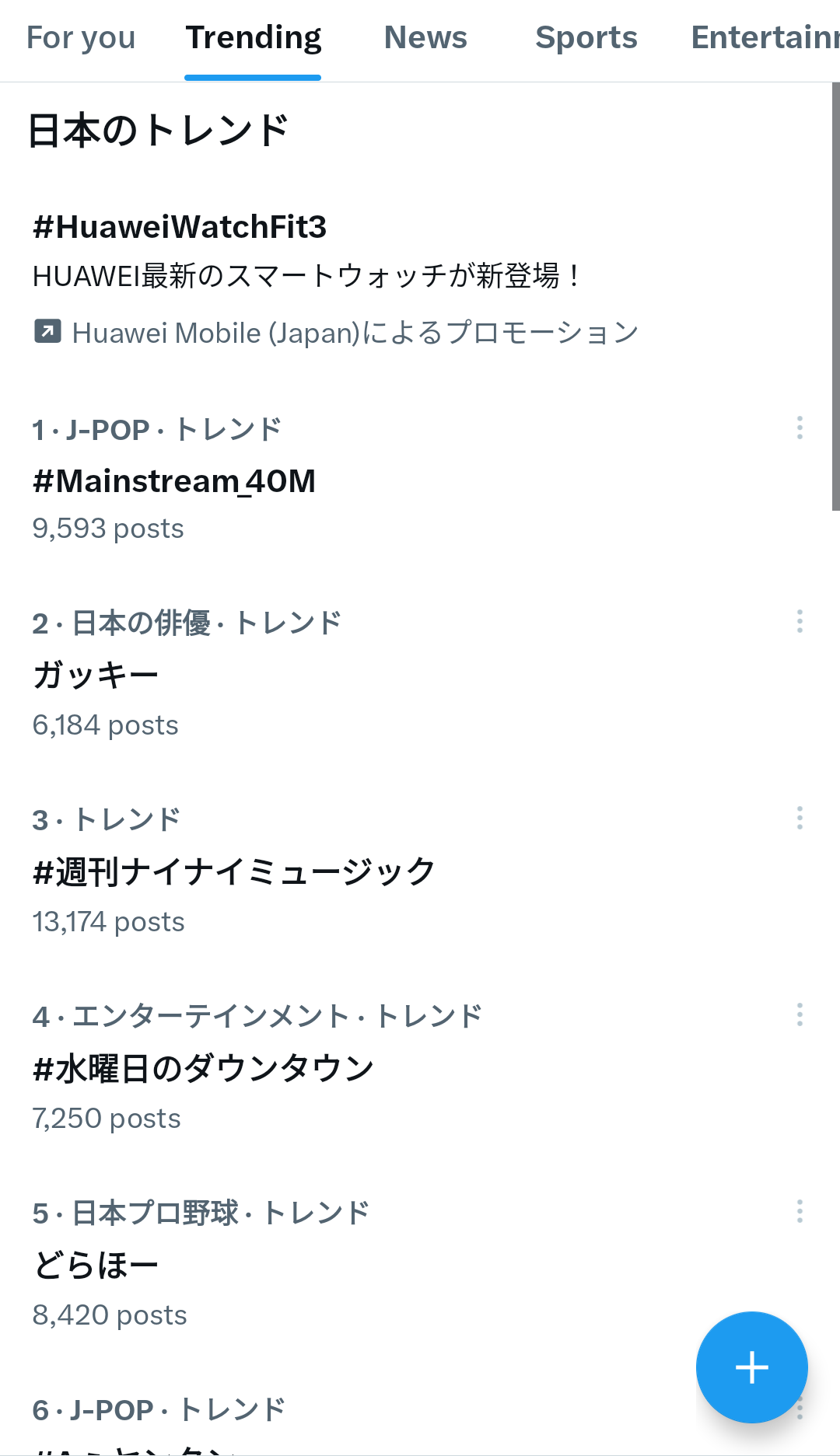Open the #HuaweiWatchFit3 promoted hashtag
Viewport: 840px width, 1456px height.
[x=180, y=227]
